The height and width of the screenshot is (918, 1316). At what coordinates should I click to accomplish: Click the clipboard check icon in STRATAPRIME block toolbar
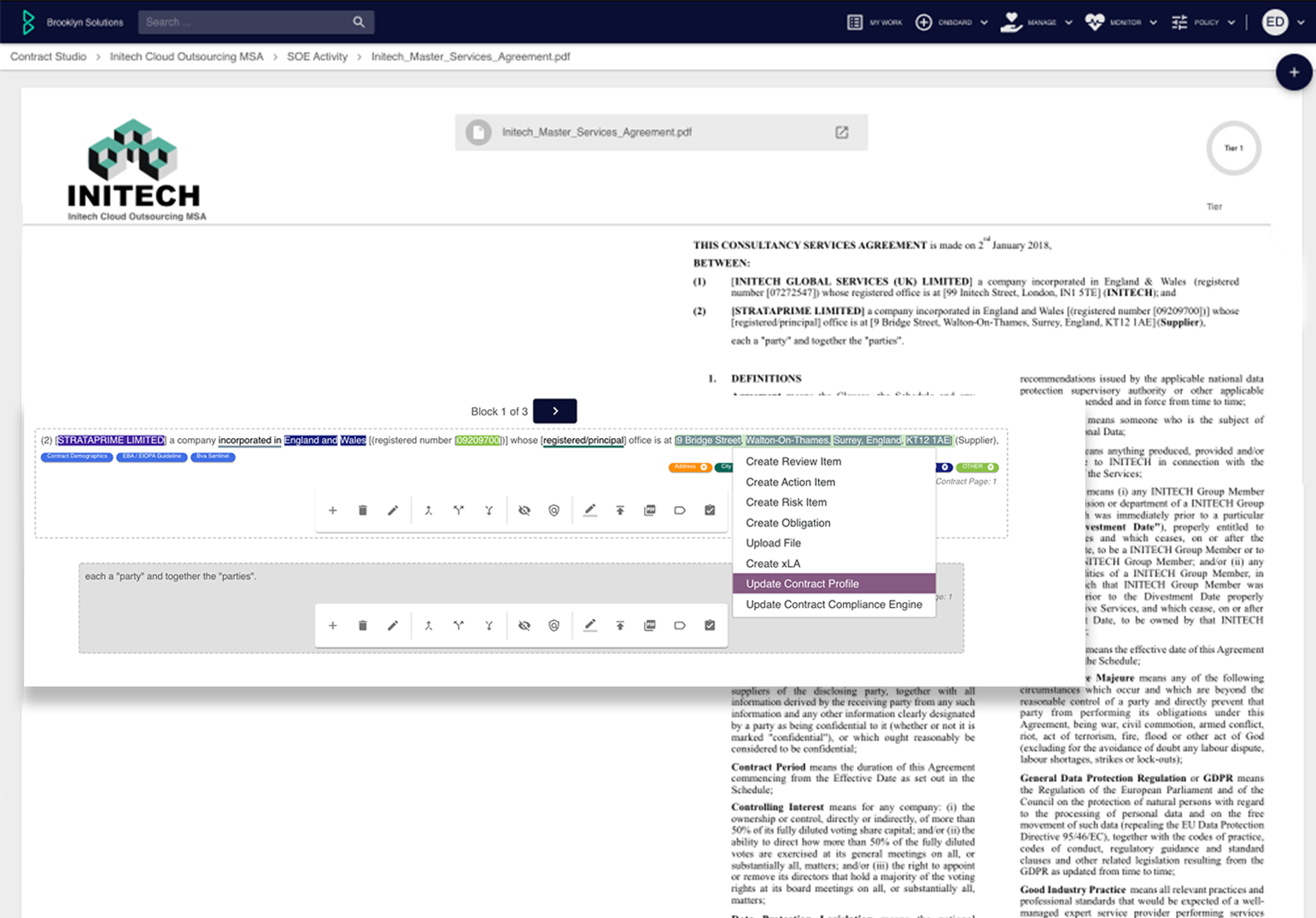click(710, 511)
